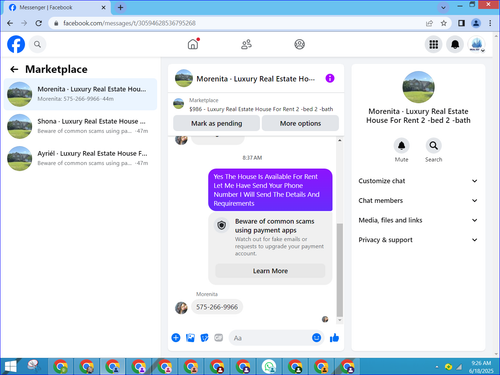The width and height of the screenshot is (500, 375).
Task: Share this page icon in address bar
Action: (429, 23)
